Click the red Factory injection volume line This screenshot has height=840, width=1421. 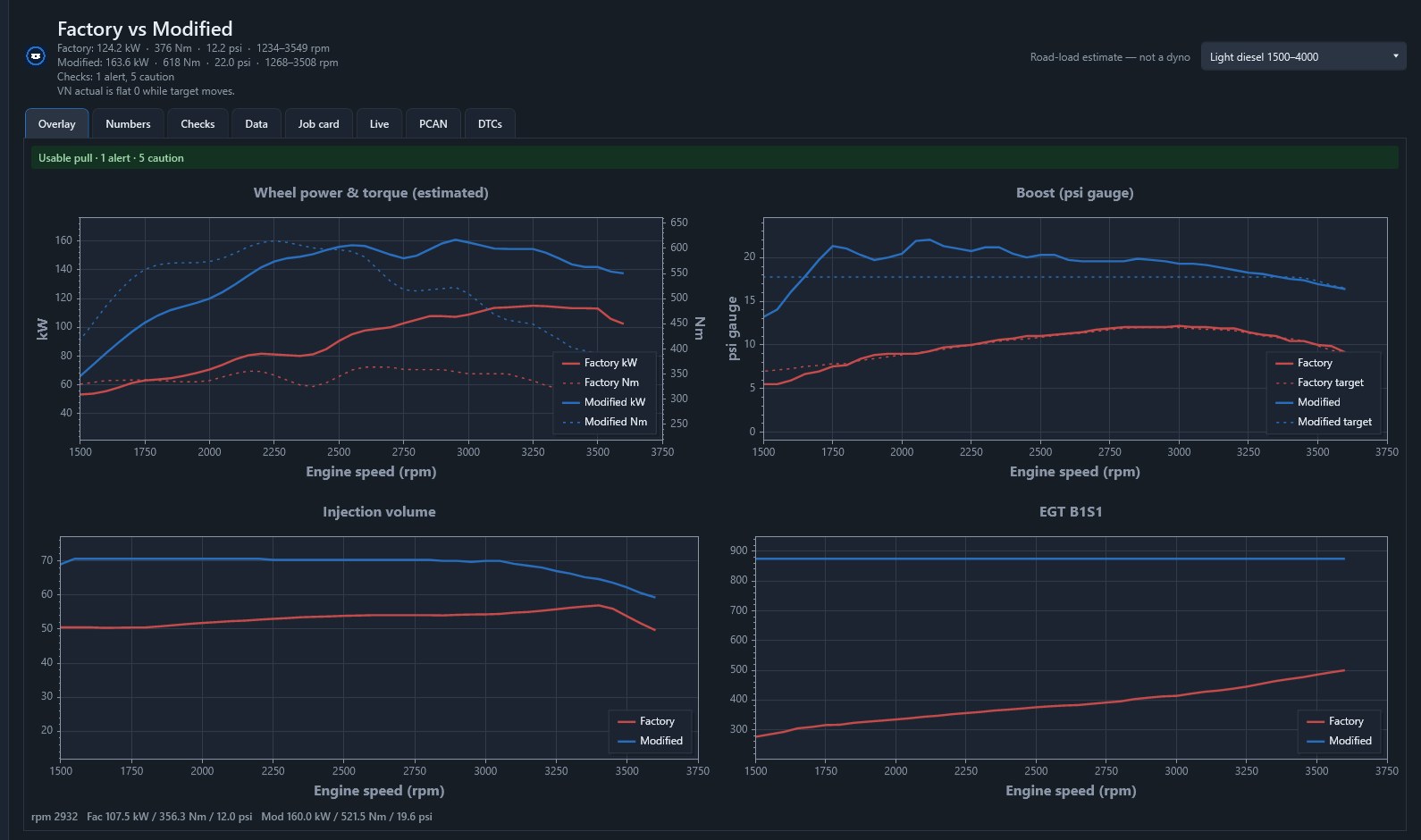(357, 617)
